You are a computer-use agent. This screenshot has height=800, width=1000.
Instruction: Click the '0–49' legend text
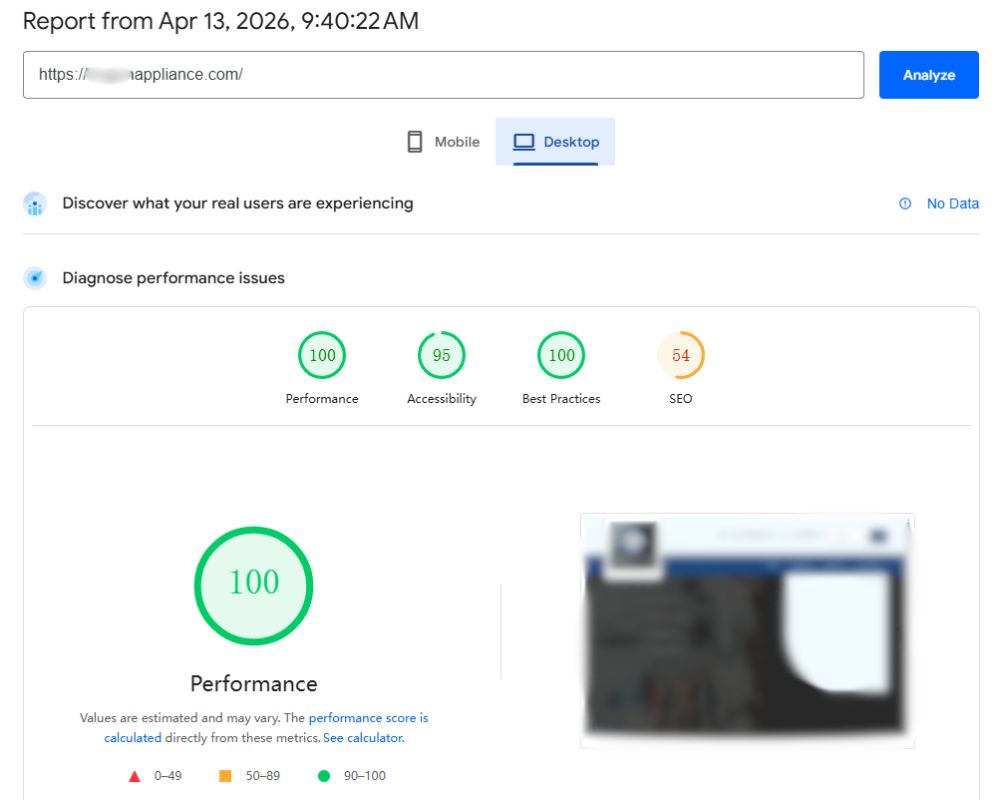click(168, 776)
